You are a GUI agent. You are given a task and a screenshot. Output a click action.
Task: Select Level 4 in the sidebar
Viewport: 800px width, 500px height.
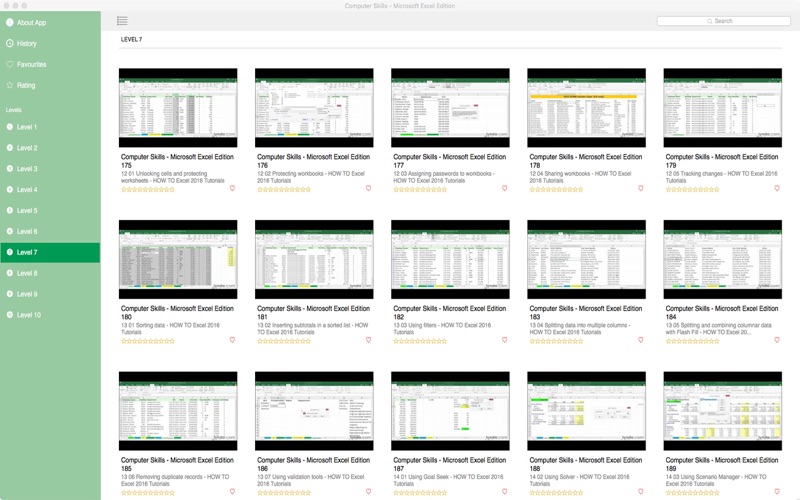pyautogui.click(x=50, y=189)
